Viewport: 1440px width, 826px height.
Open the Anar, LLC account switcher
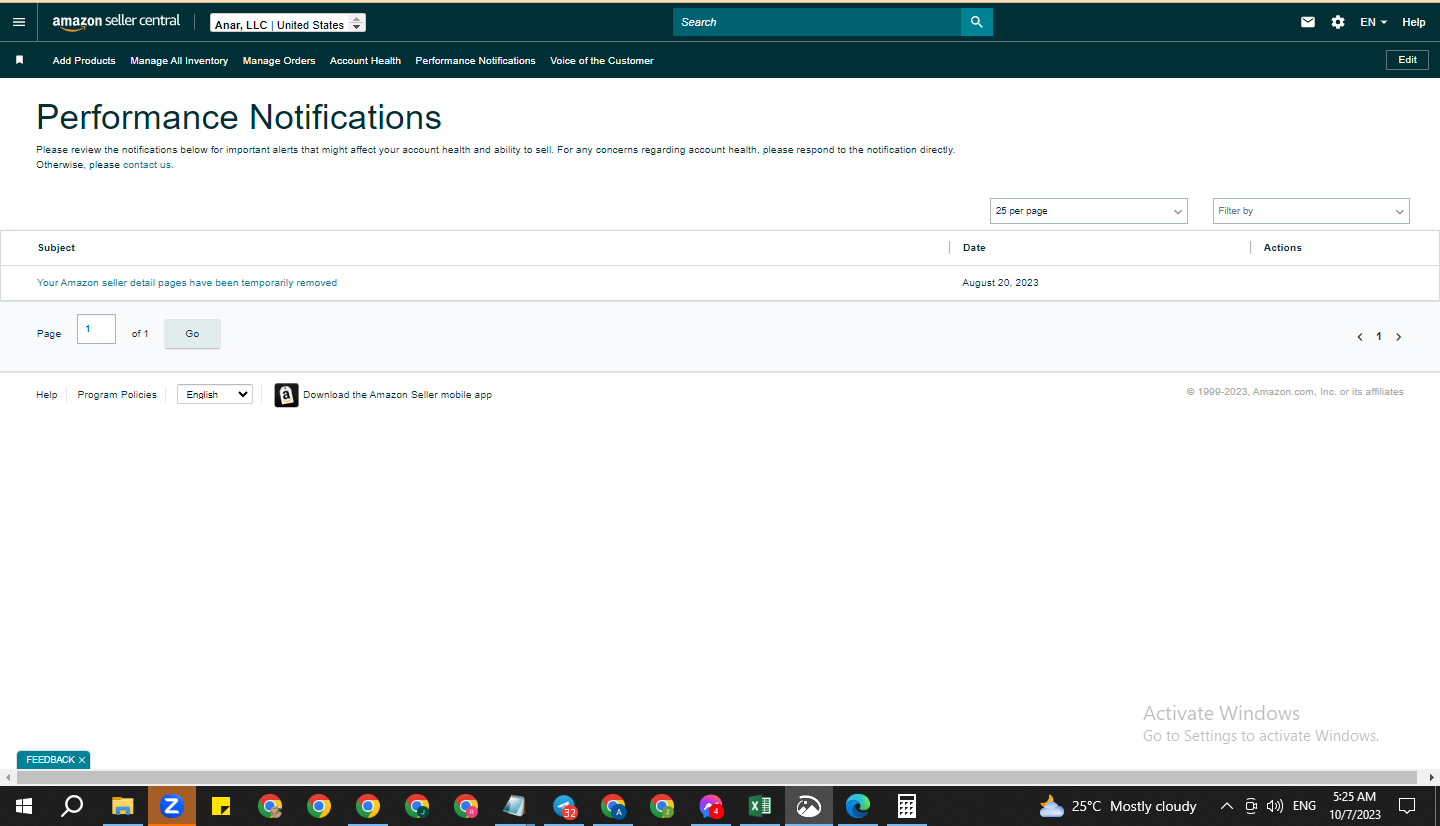coord(288,23)
